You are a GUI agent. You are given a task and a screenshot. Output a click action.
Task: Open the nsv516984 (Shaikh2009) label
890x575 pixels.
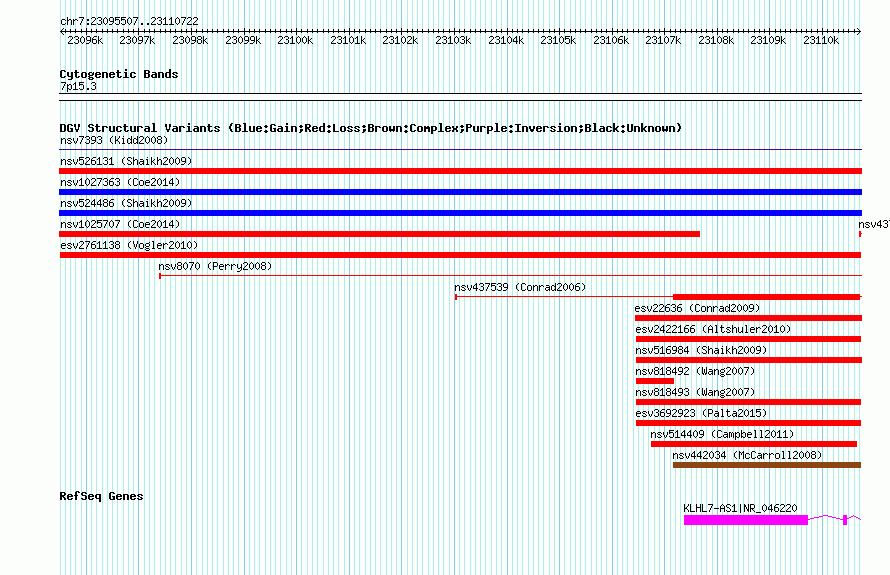[701, 350]
